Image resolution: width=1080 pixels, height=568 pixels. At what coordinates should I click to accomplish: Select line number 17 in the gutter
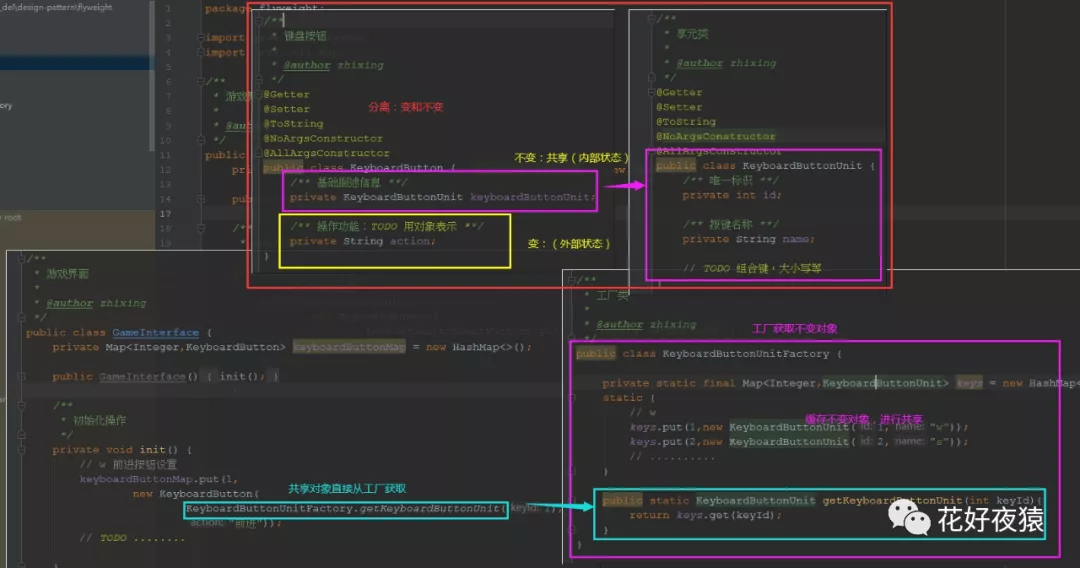pyautogui.click(x=165, y=213)
